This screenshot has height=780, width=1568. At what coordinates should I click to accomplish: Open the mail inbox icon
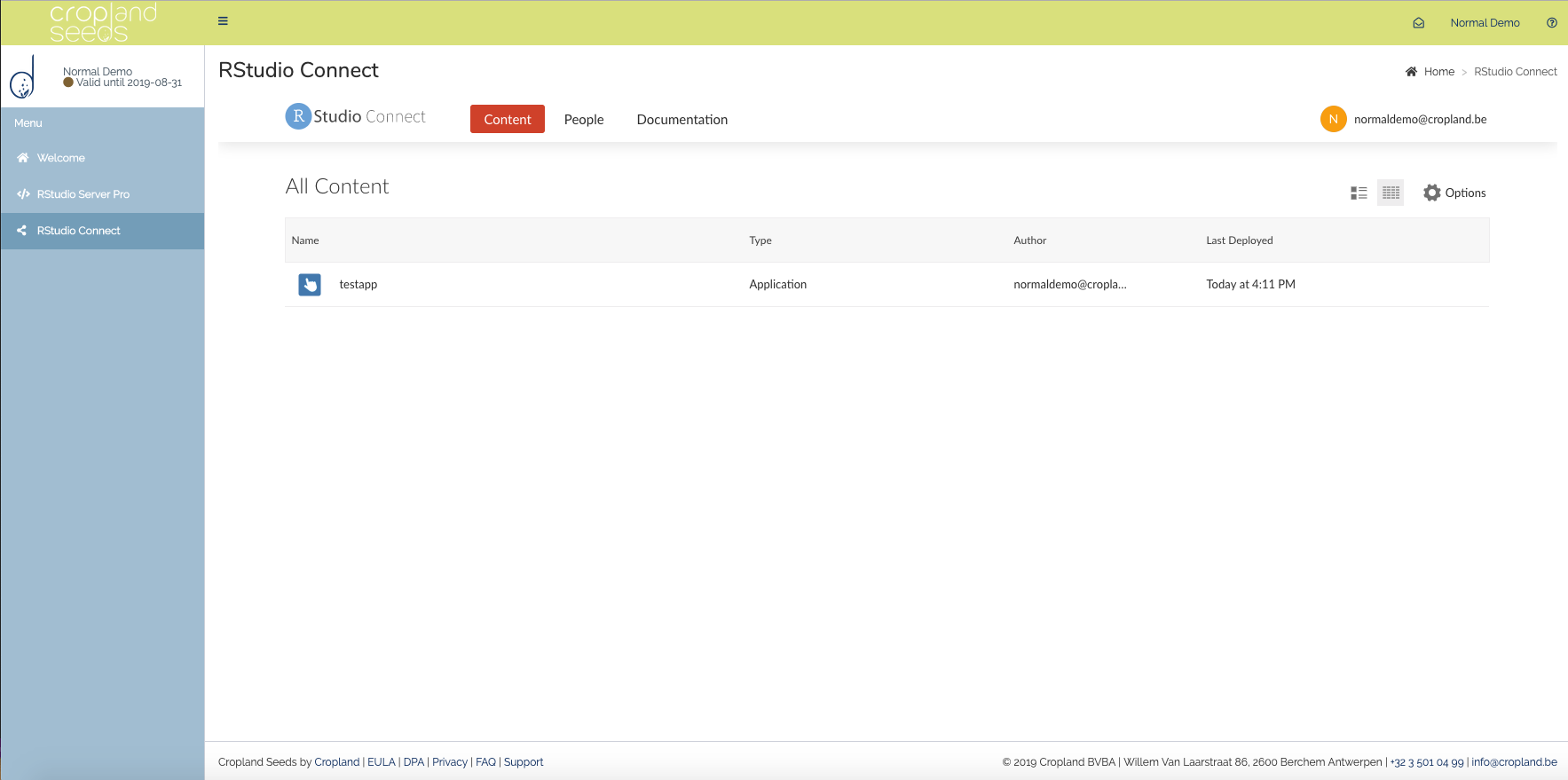(x=1418, y=23)
